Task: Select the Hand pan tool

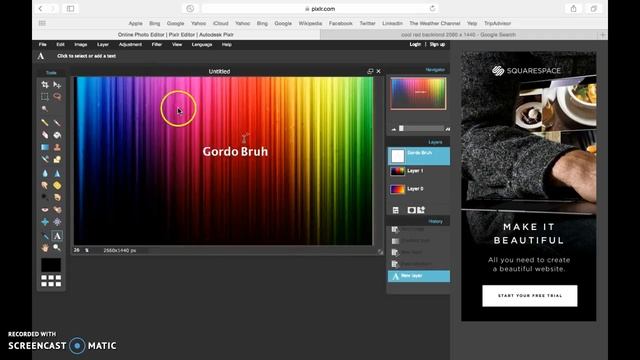Action: (45, 247)
